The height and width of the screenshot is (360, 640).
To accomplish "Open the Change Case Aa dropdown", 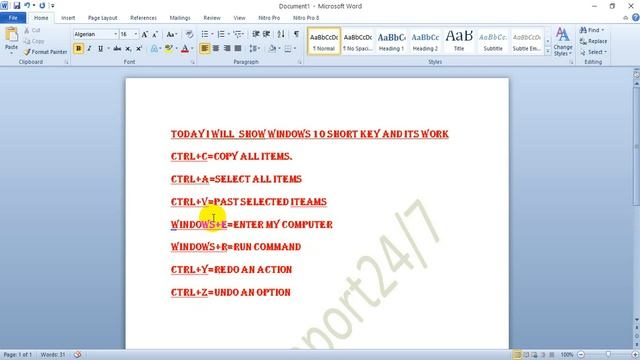I will [171, 35].
